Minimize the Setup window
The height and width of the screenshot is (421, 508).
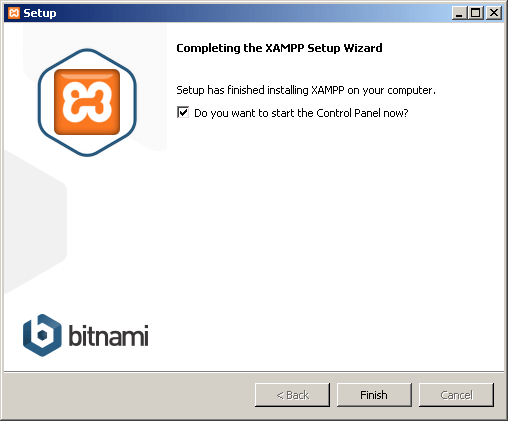(x=460, y=13)
